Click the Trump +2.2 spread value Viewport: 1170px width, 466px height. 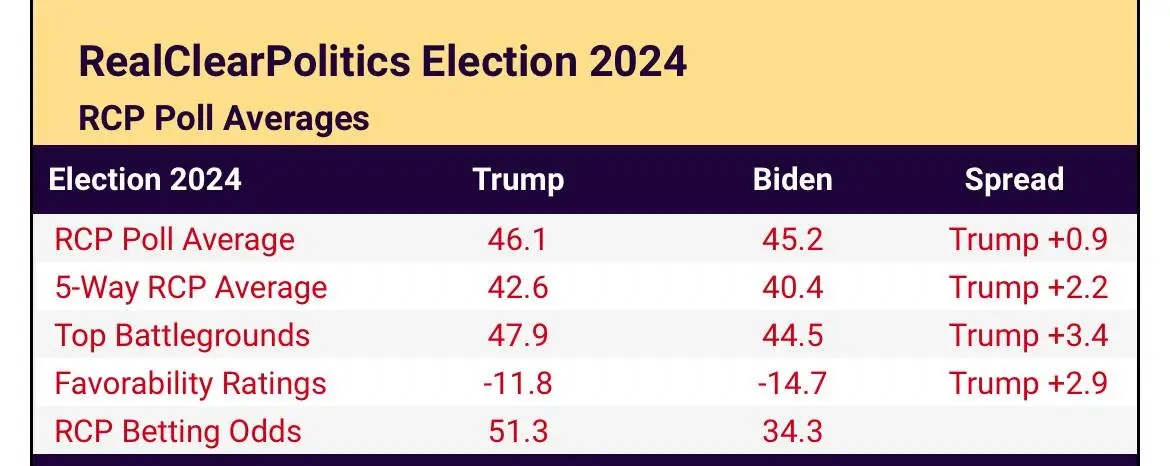1028,288
